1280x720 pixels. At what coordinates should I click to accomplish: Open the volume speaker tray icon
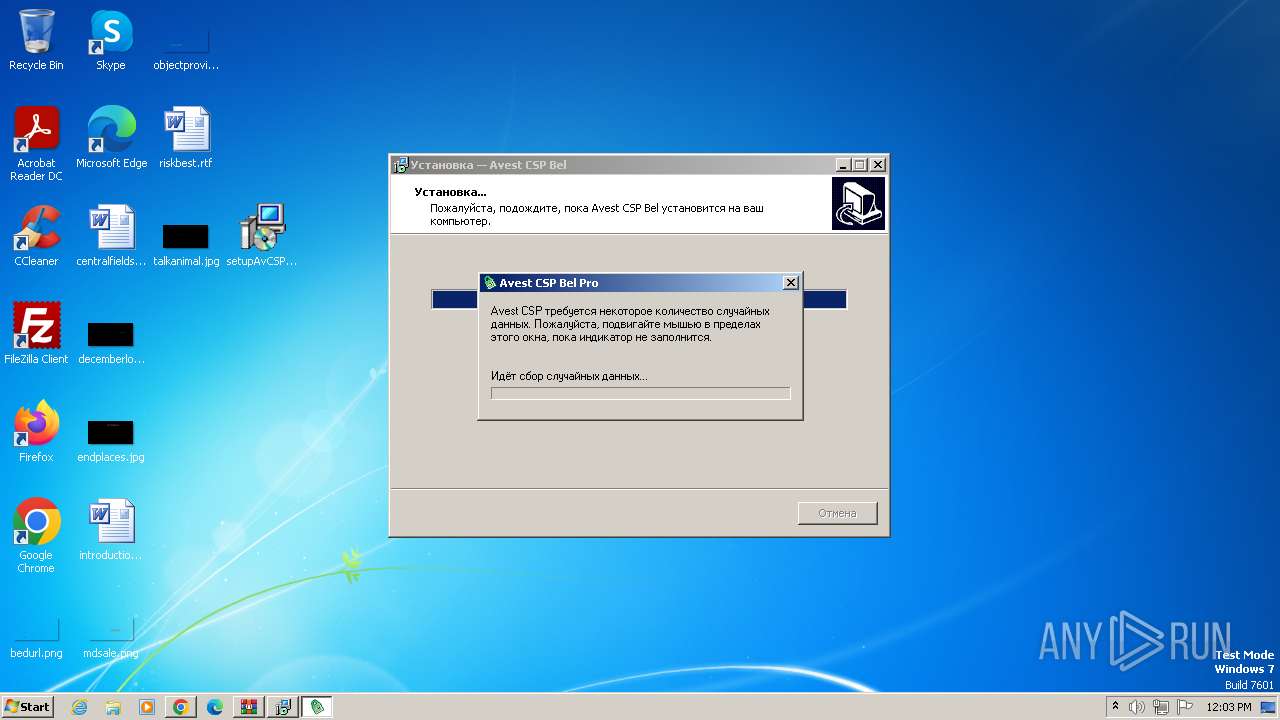coord(1137,707)
